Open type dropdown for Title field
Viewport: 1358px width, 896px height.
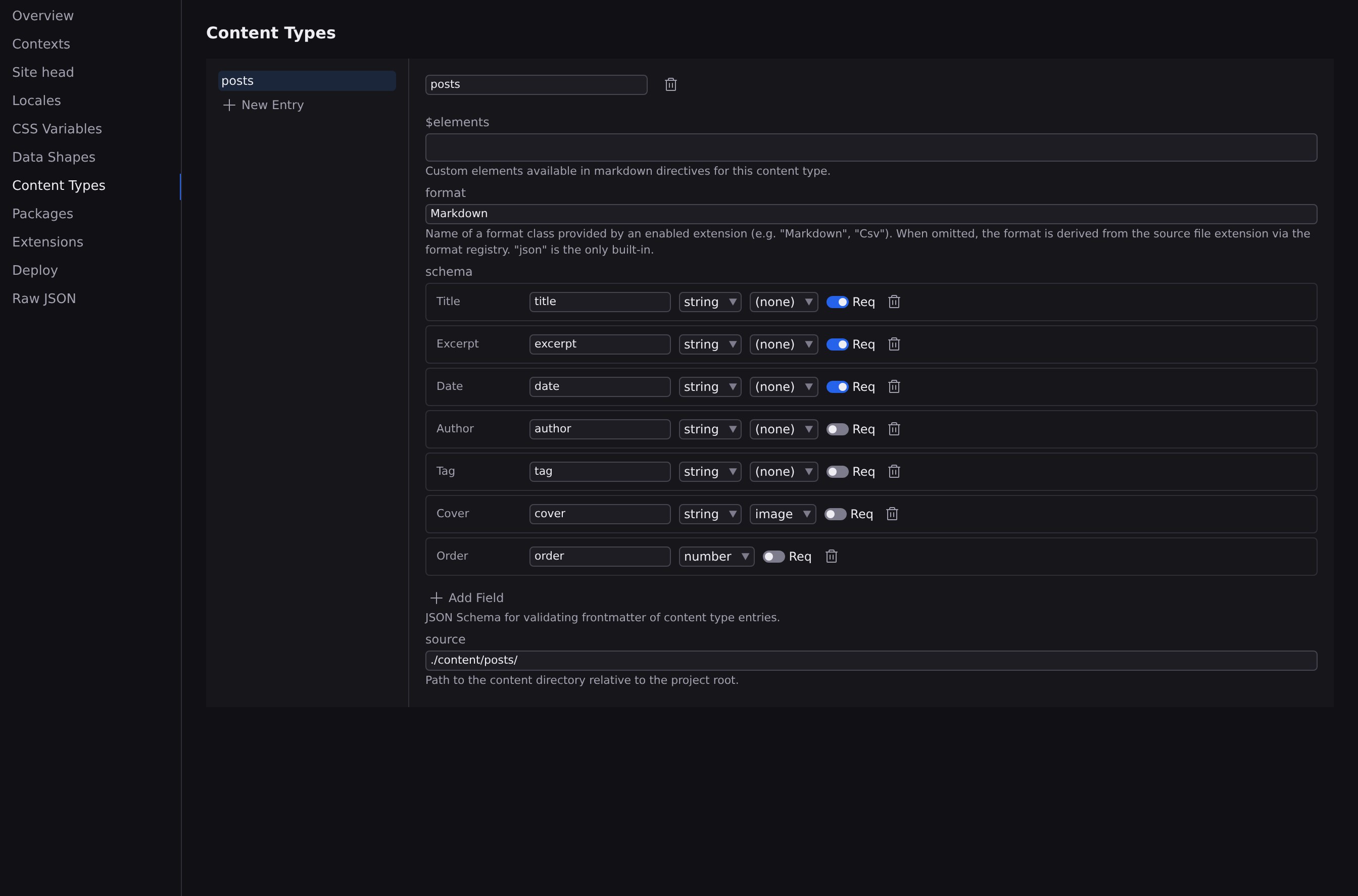[x=710, y=302]
